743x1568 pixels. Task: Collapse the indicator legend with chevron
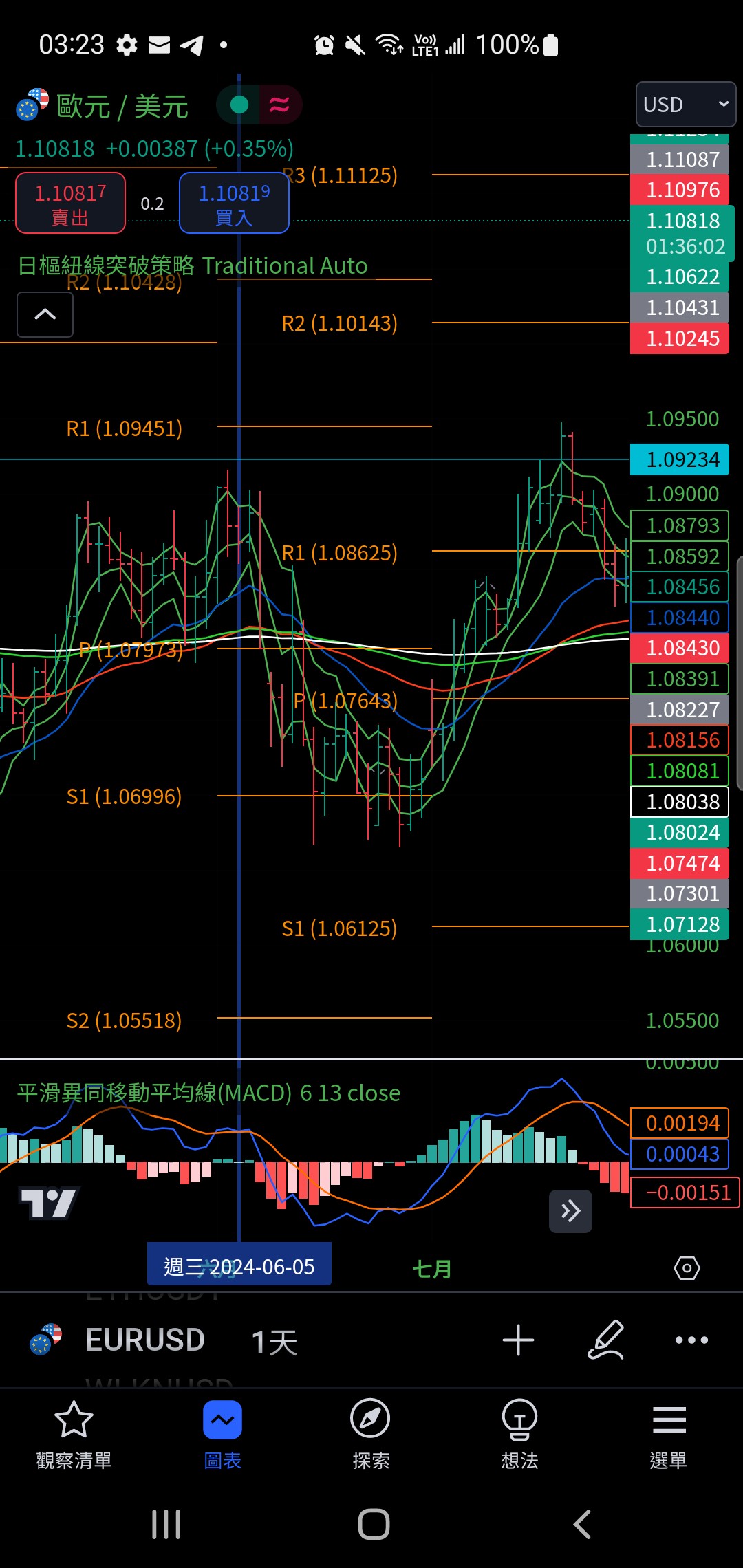(45, 314)
